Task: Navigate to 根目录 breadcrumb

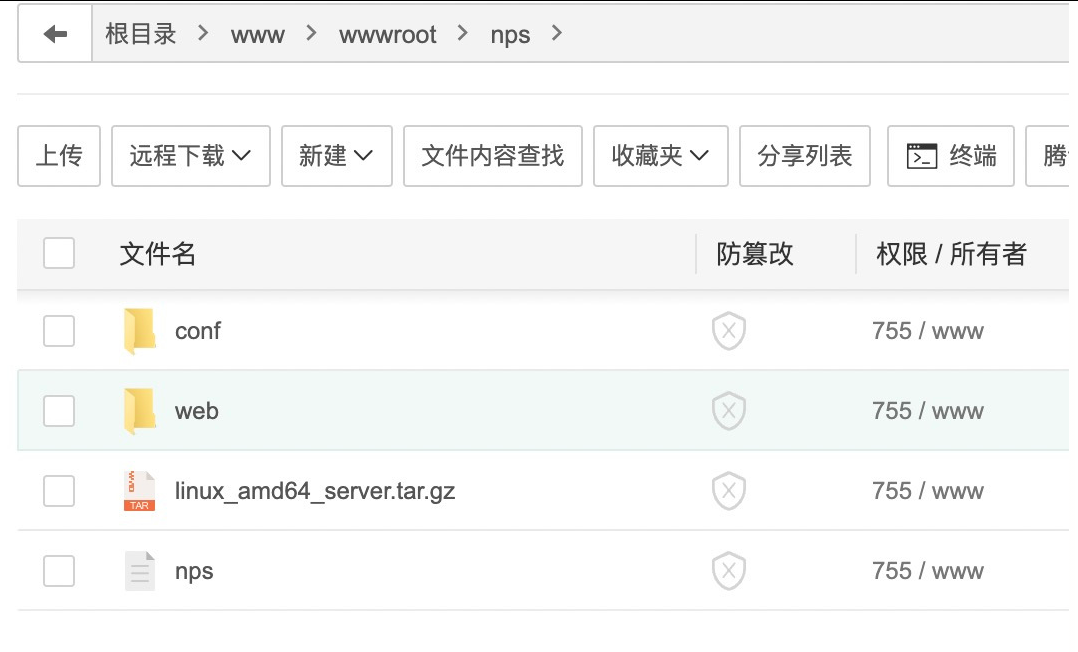Action: [x=141, y=34]
